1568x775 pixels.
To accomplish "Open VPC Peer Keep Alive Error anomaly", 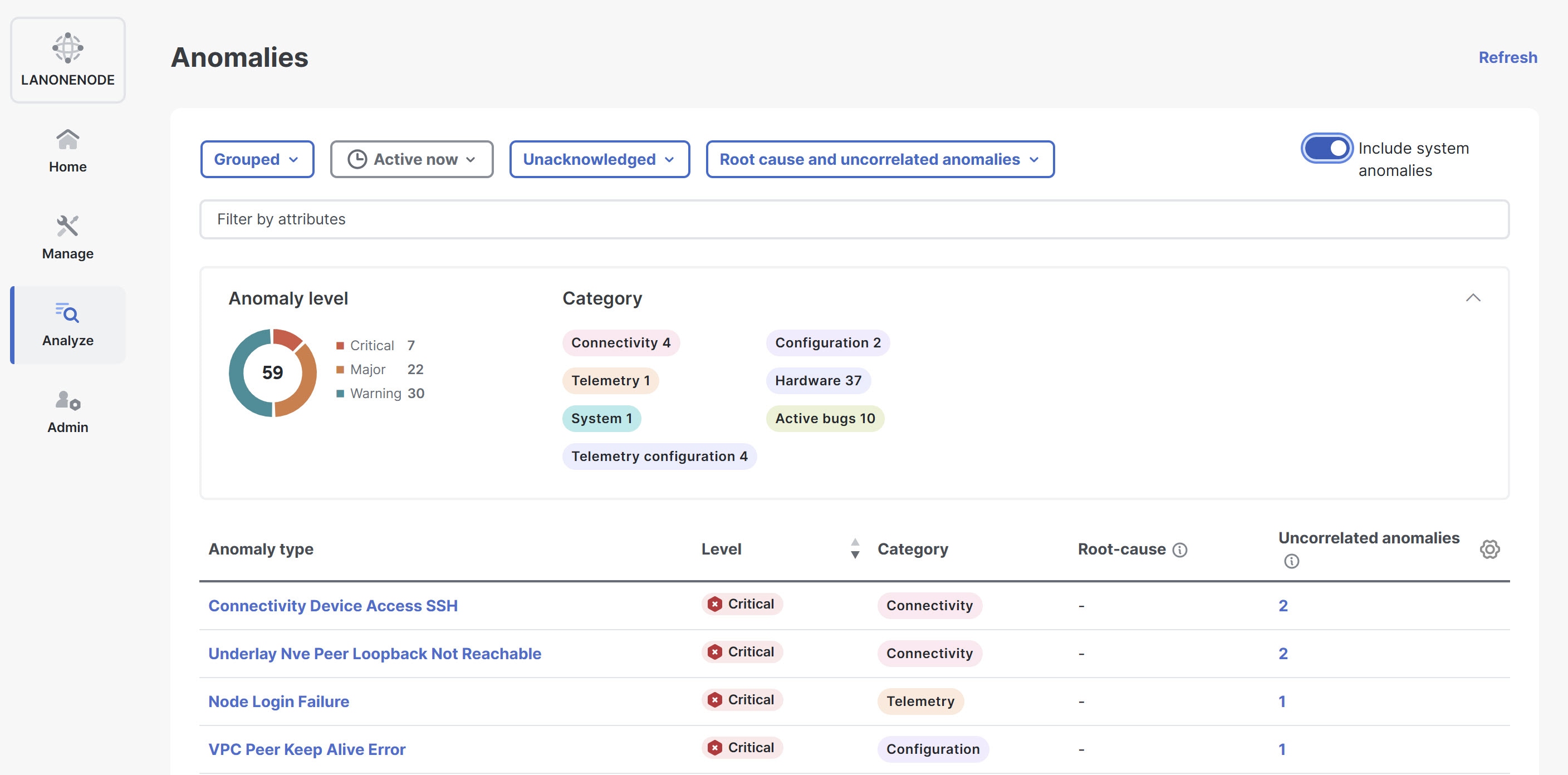I will [307, 749].
